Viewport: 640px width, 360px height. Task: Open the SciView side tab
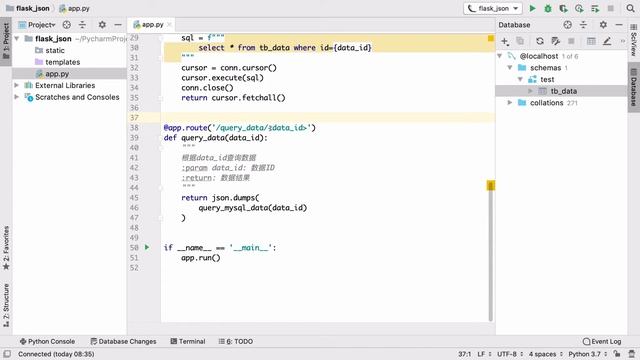click(x=633, y=39)
